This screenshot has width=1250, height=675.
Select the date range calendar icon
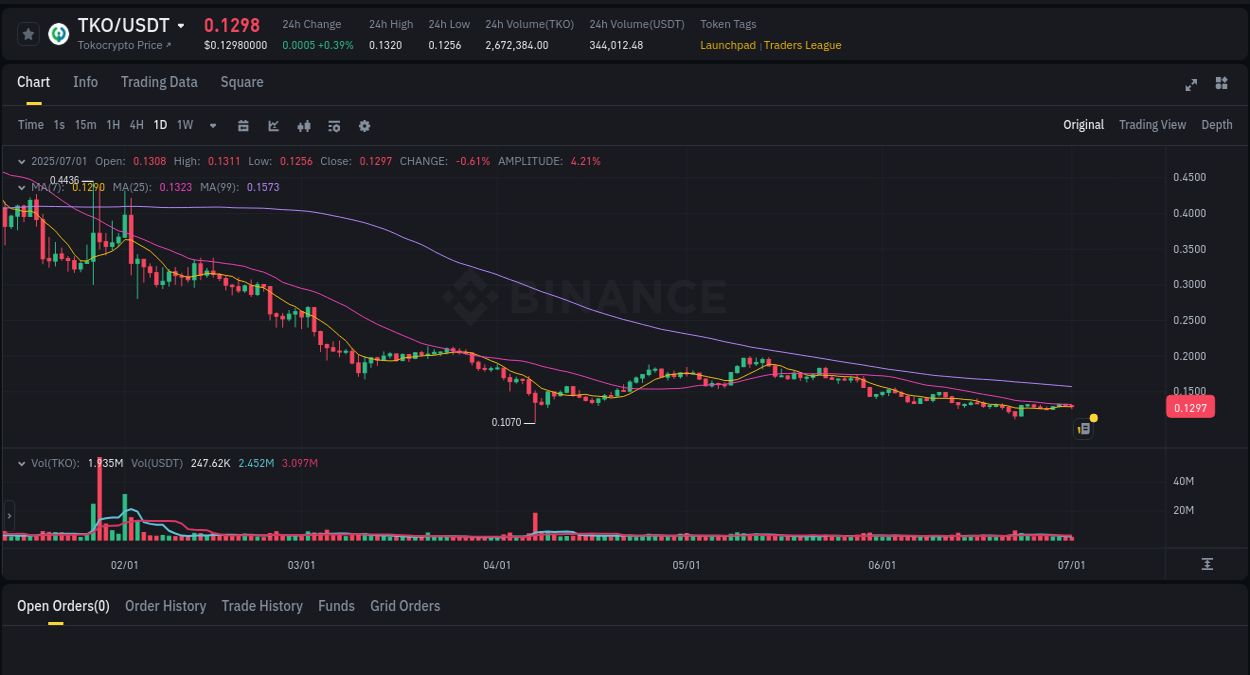point(243,125)
